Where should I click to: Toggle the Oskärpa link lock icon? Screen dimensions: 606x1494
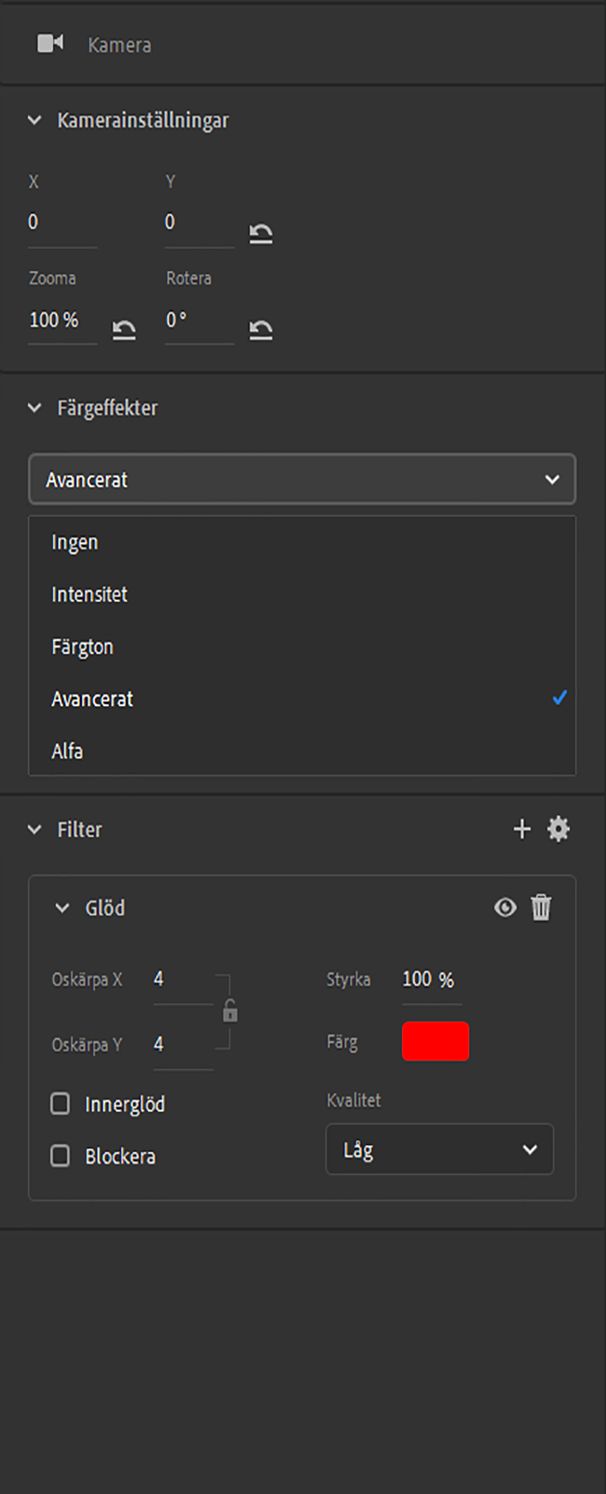coord(230,1012)
